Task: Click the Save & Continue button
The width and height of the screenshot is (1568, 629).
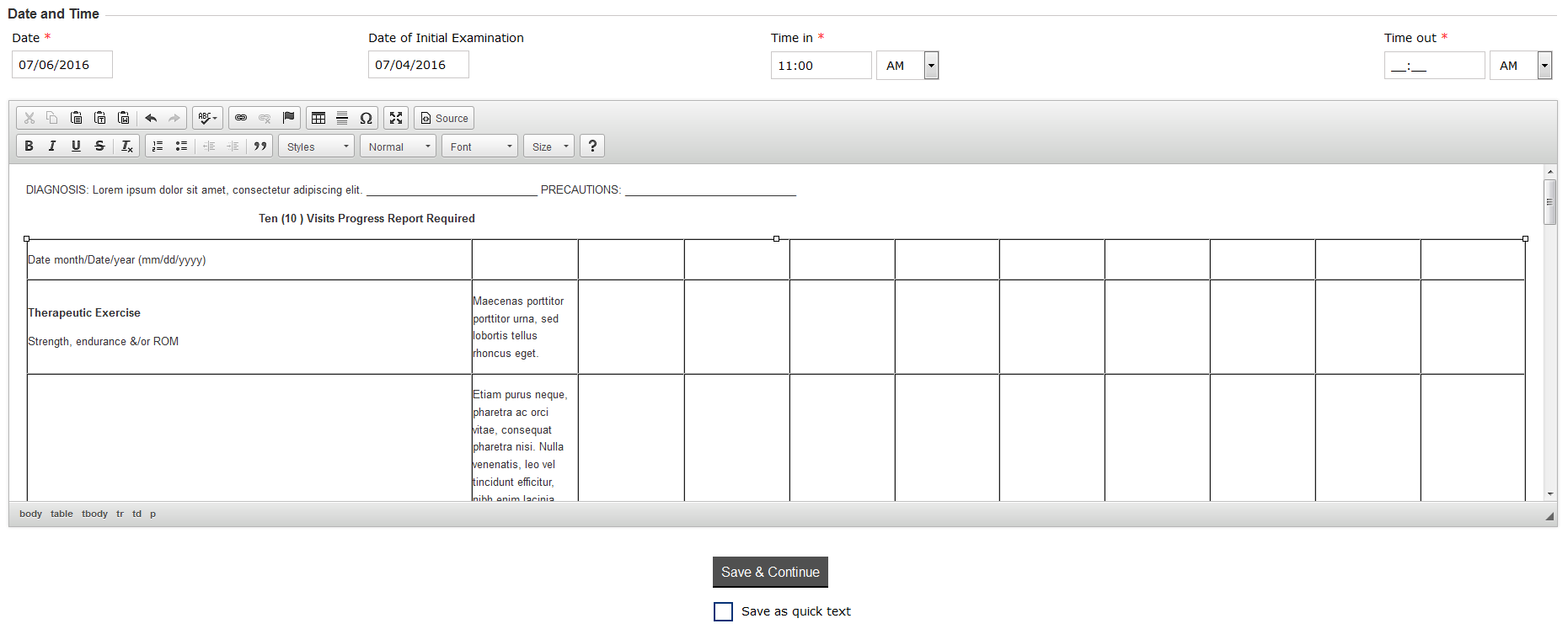Action: click(770, 572)
